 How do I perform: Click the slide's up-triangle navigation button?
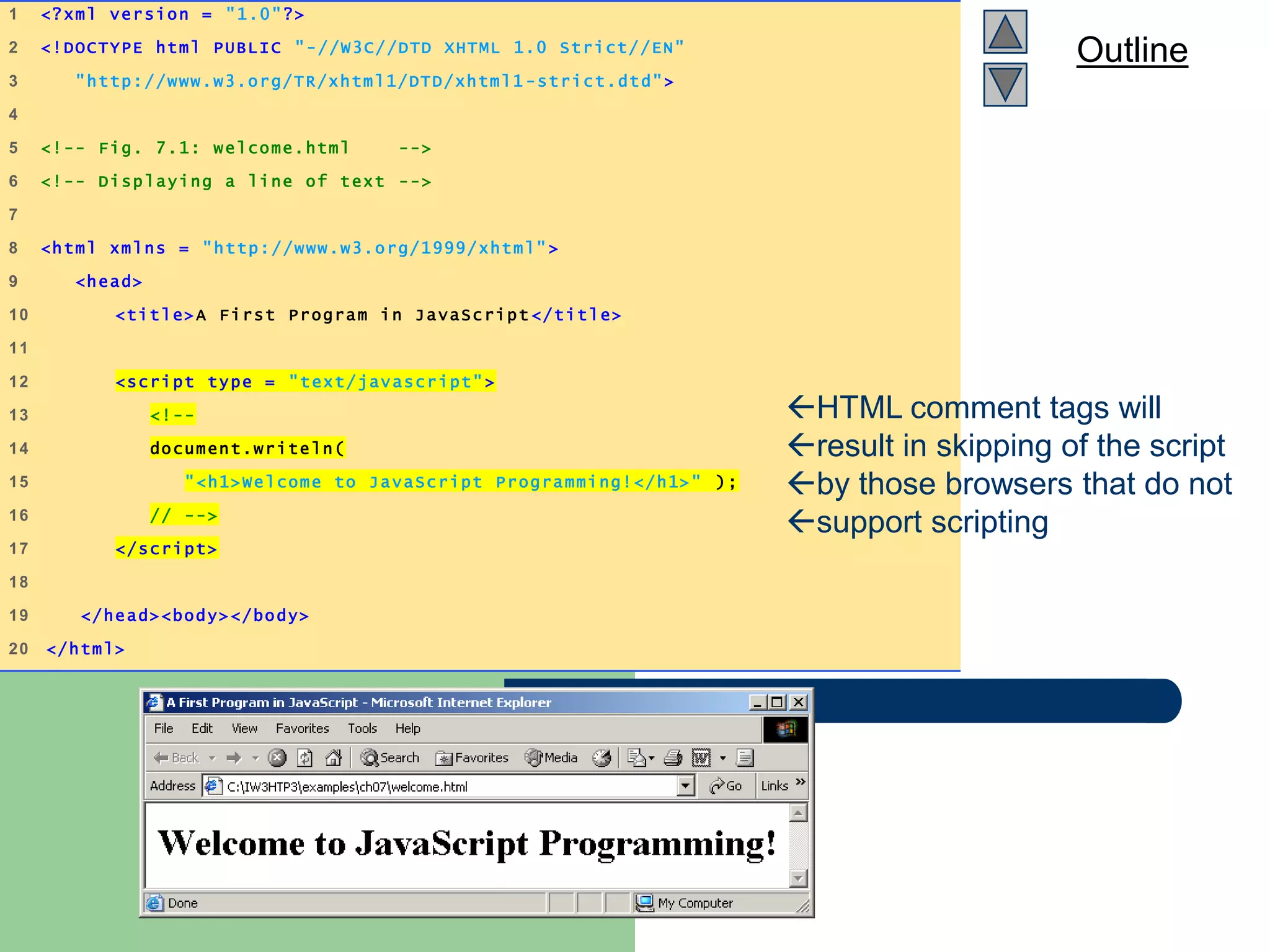point(1005,32)
